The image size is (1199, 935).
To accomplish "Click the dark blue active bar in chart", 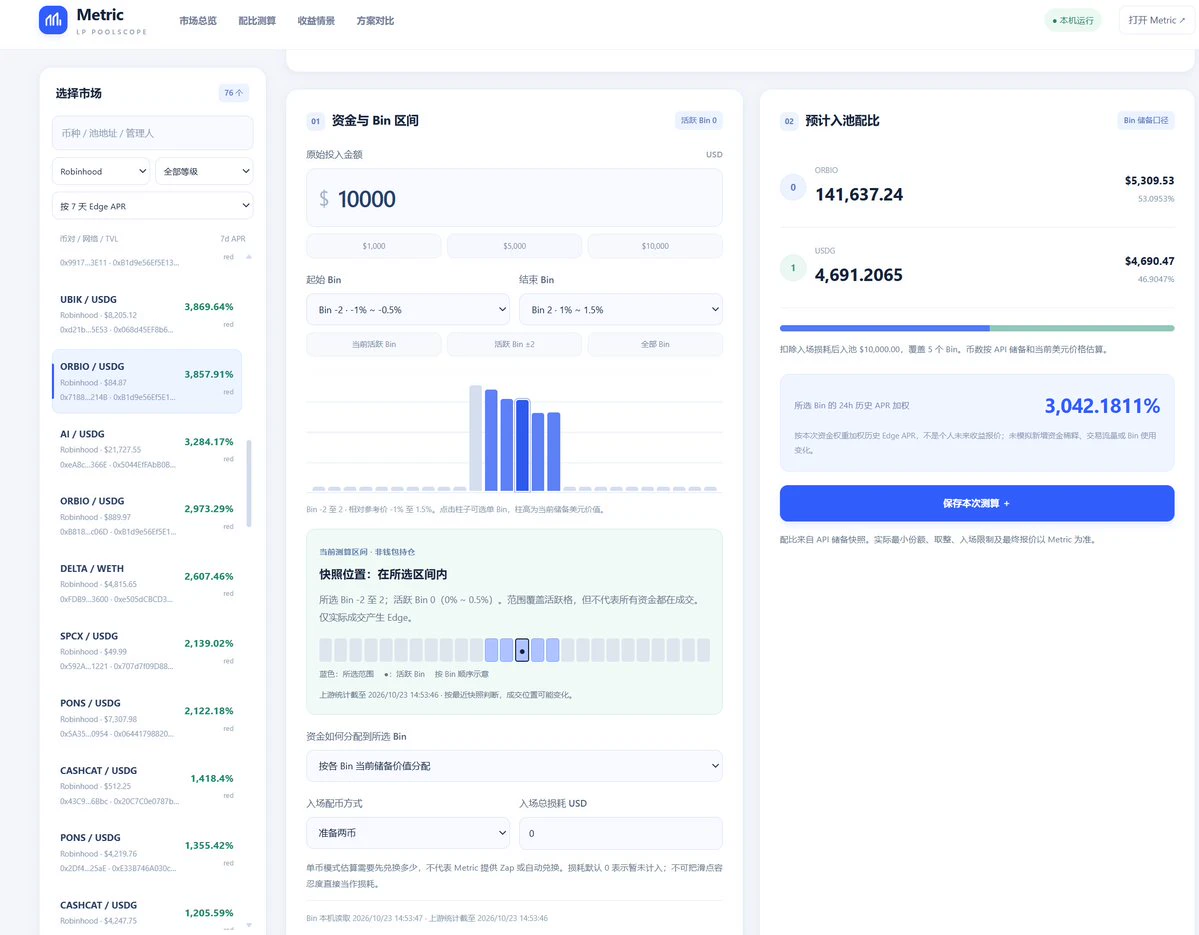I will [x=522, y=444].
